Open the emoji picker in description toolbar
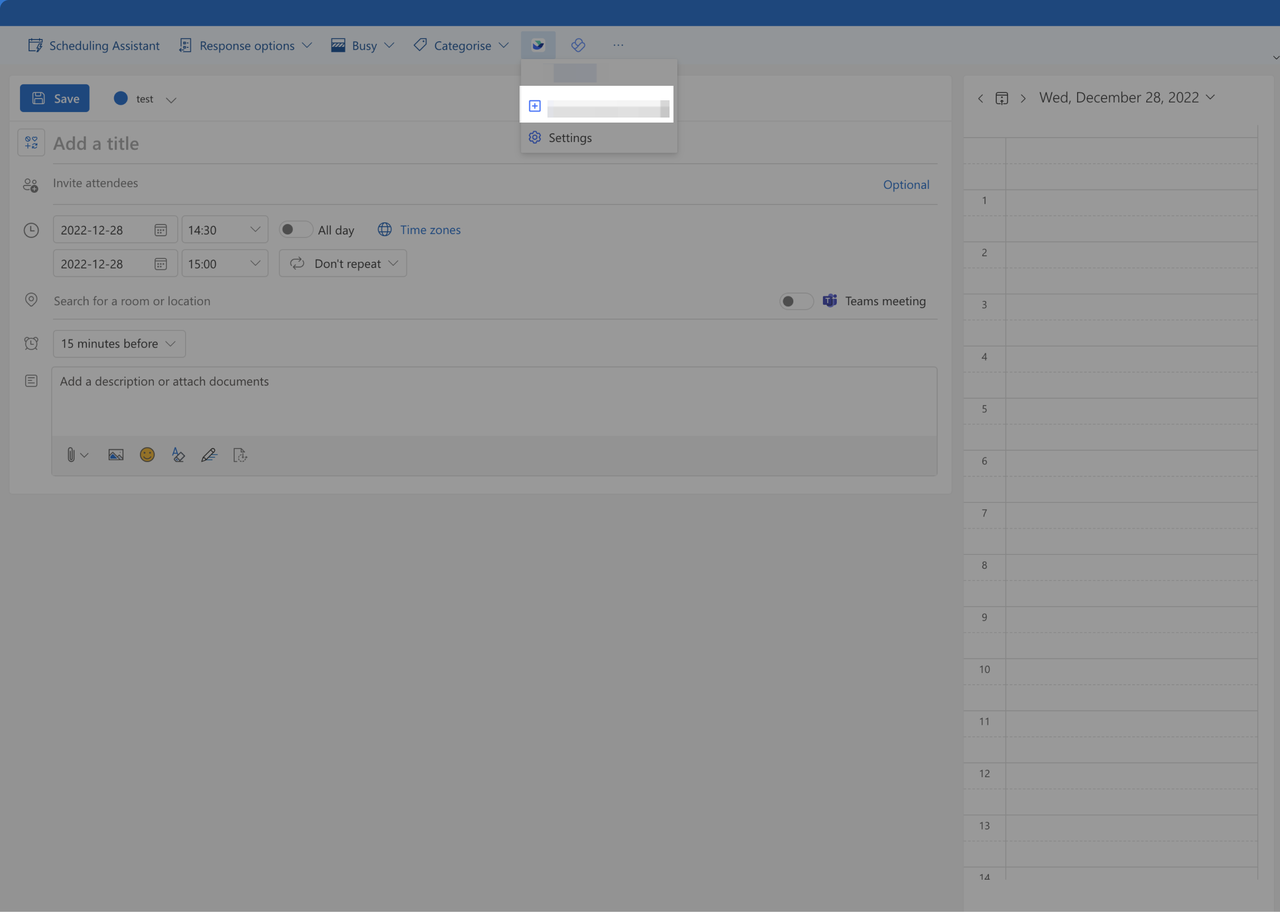The image size is (1280, 912). tap(147, 455)
